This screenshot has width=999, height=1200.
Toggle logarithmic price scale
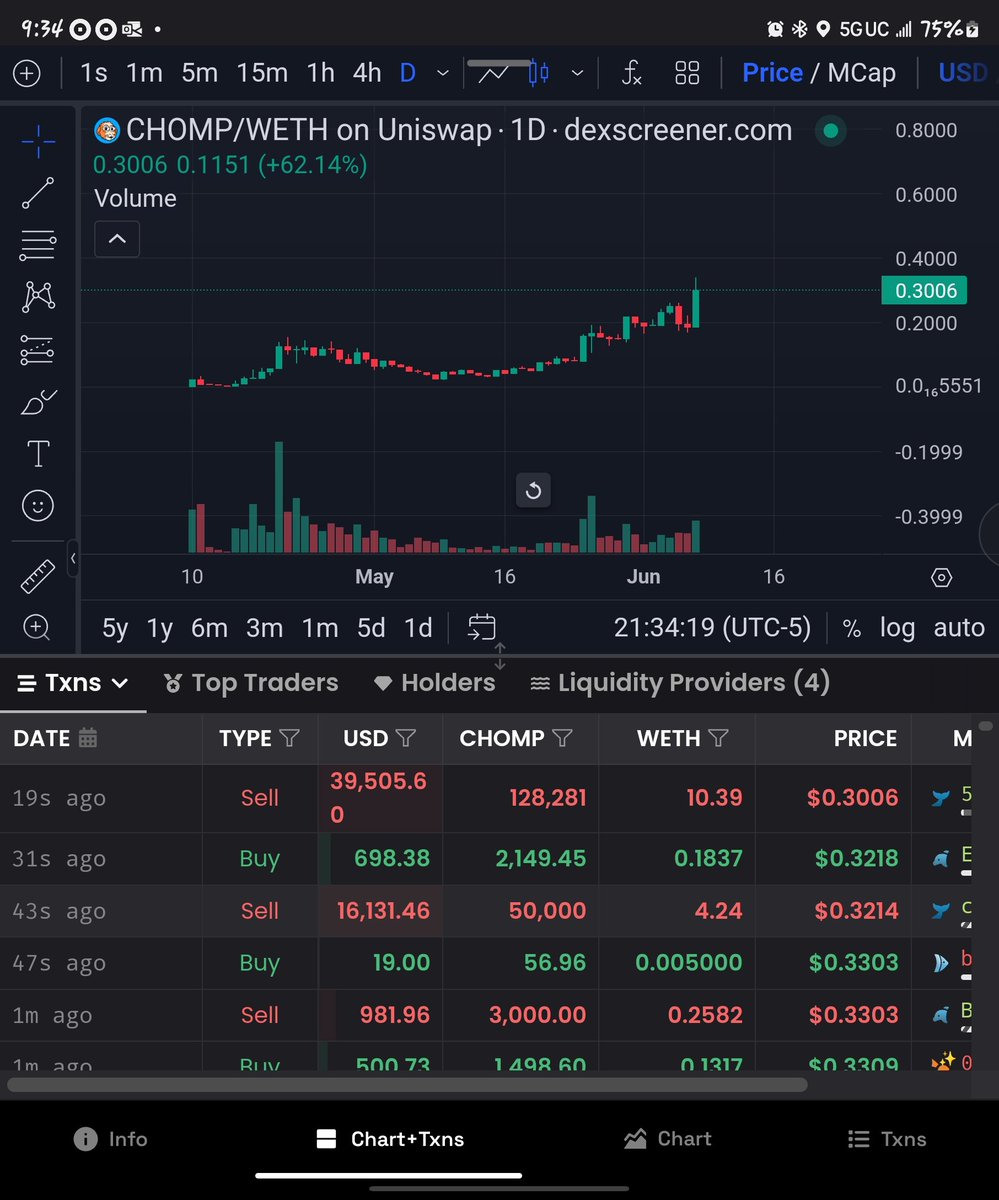pos(897,627)
